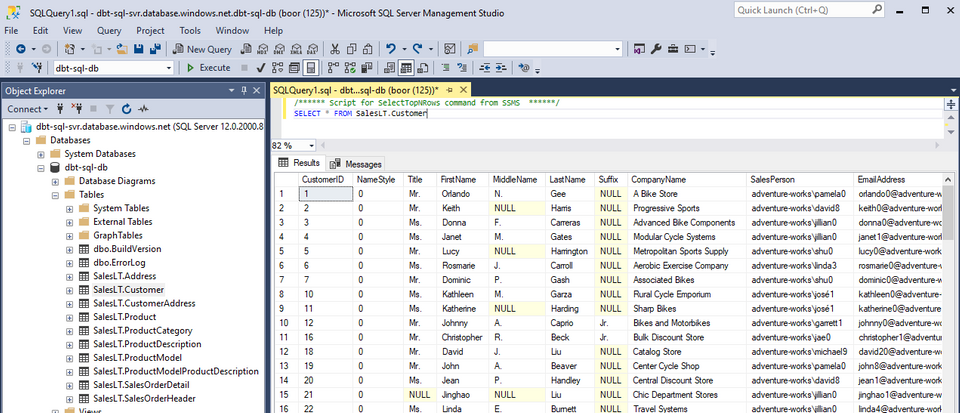
Task: Expand the System Databases node
Action: 41,154
